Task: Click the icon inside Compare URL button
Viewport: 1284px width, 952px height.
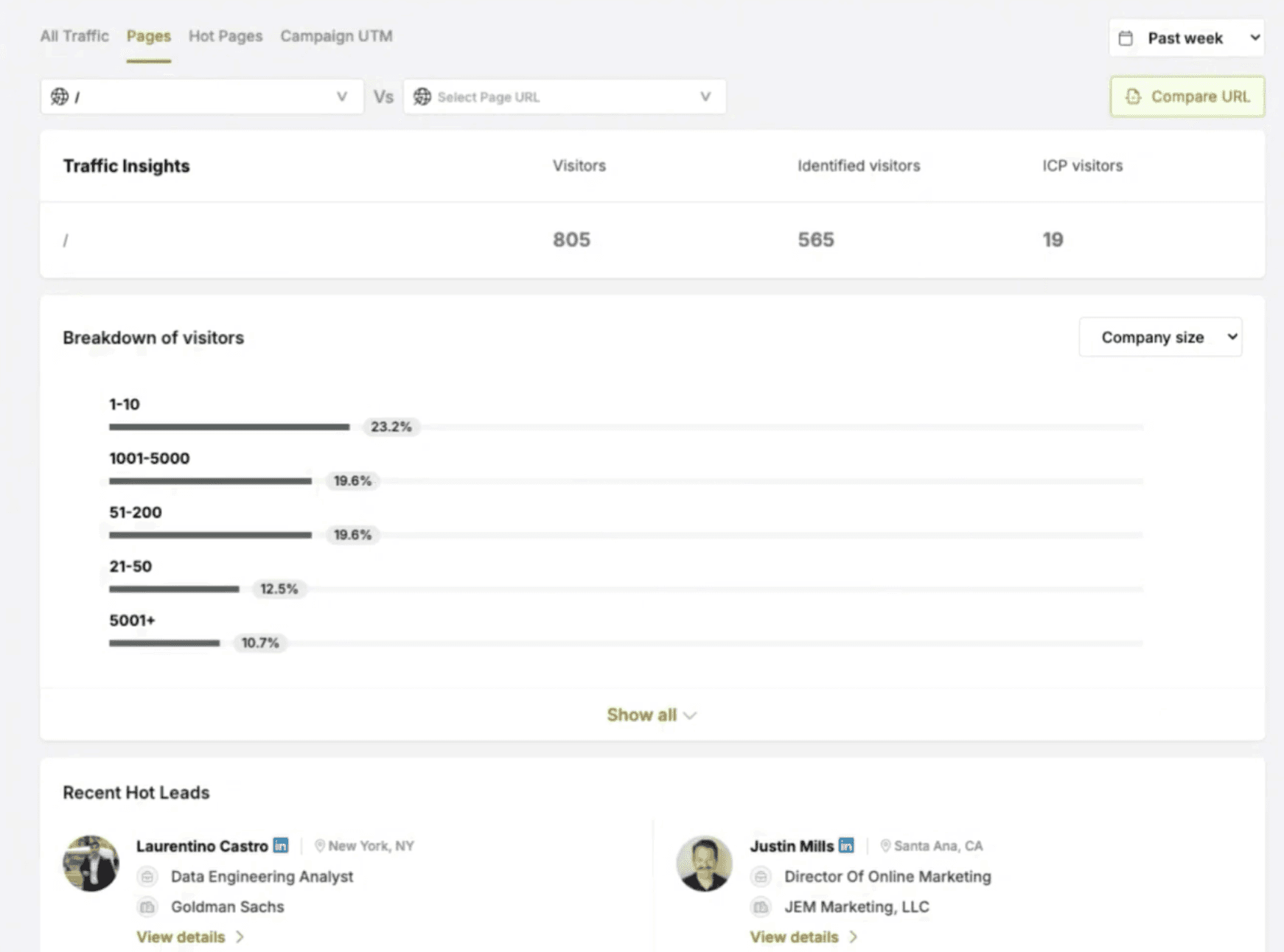Action: pyautogui.click(x=1134, y=97)
